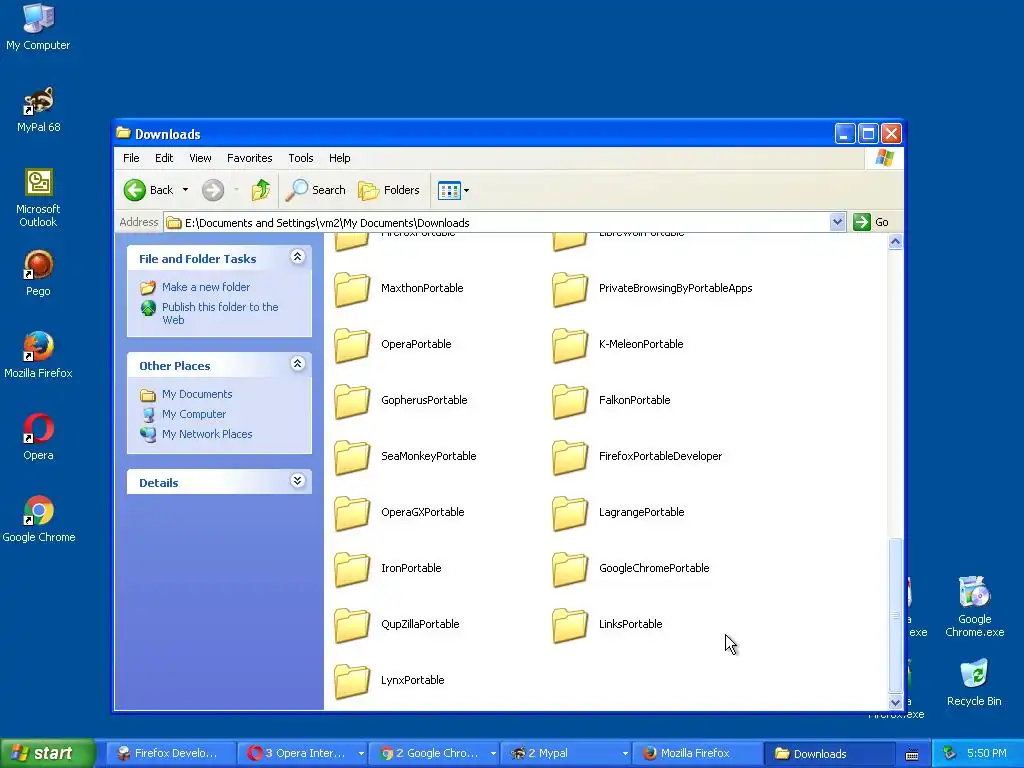Viewport: 1024px width, 768px height.
Task: Open the Favorites menu
Action: (249, 158)
